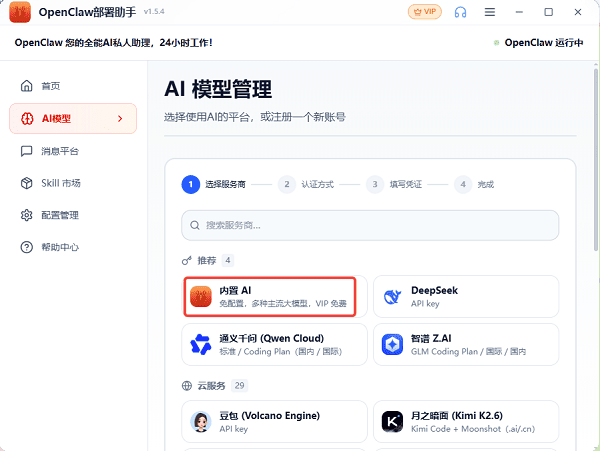Select step 3 填写凭证

(x=394, y=185)
